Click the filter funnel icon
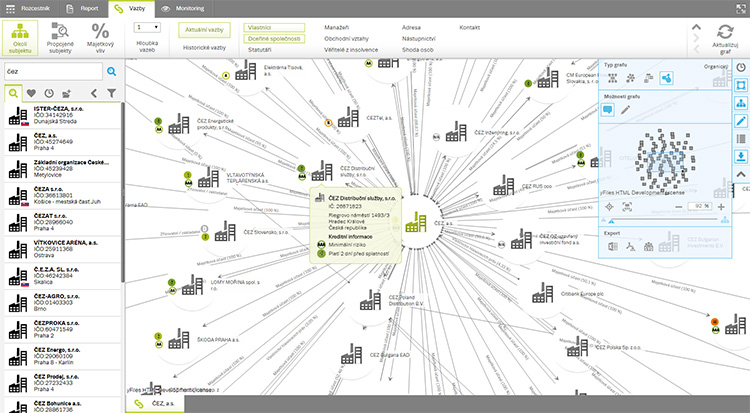750x413 pixels. pos(111,93)
